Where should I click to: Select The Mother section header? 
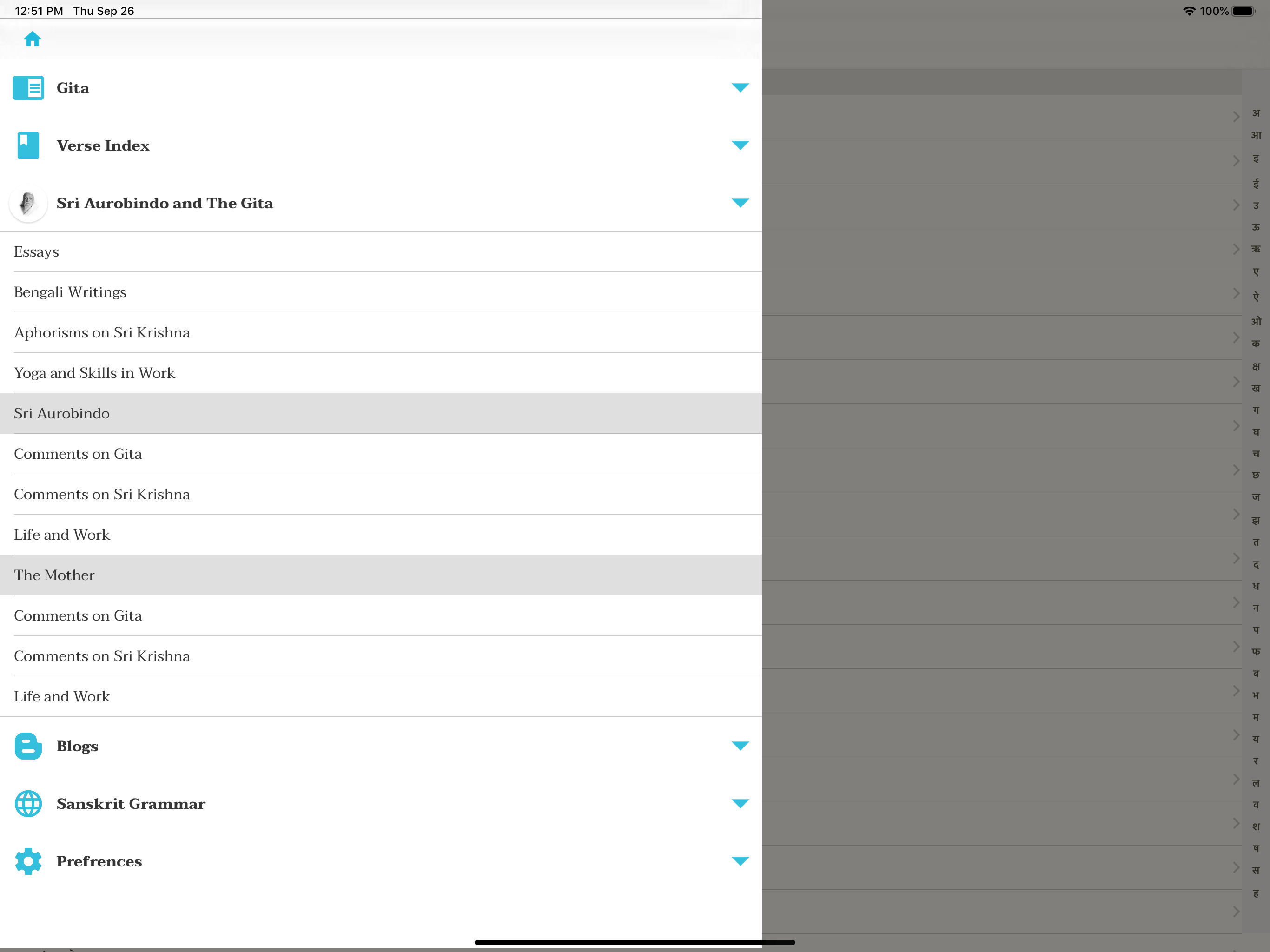(381, 575)
